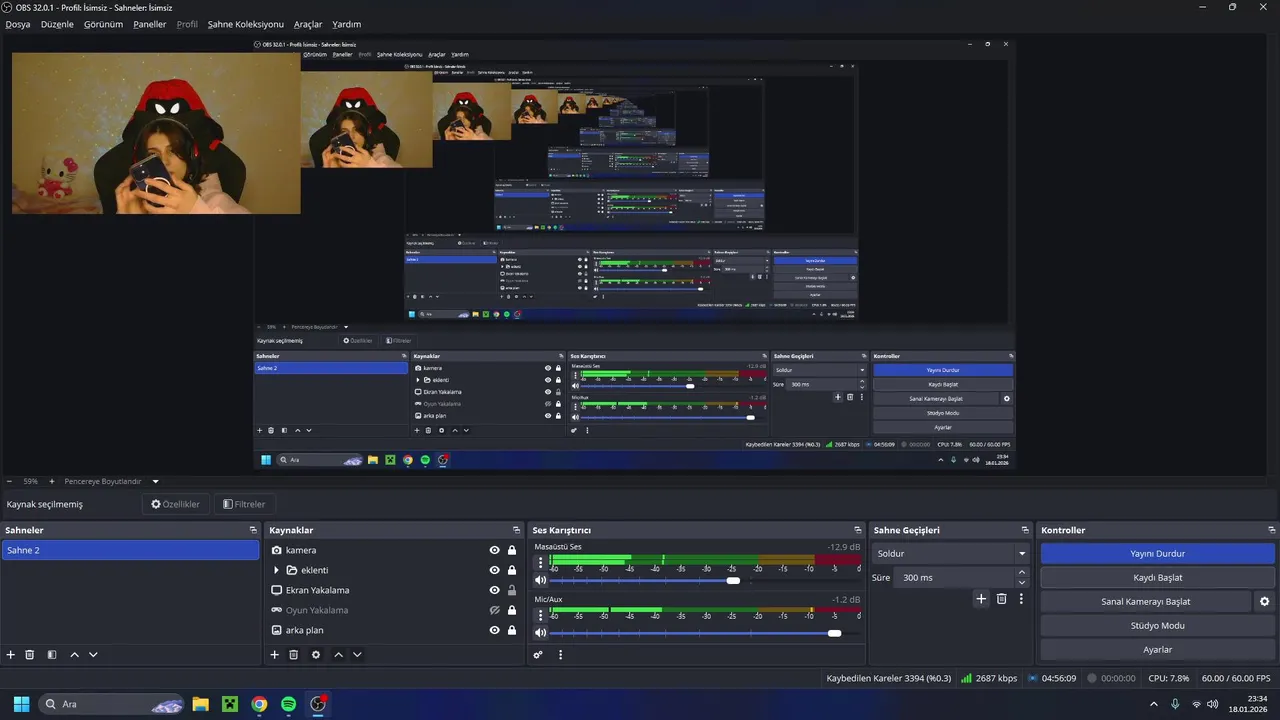Open source Özellikler above the panels
The width and height of the screenshot is (1280, 720).
coord(176,504)
